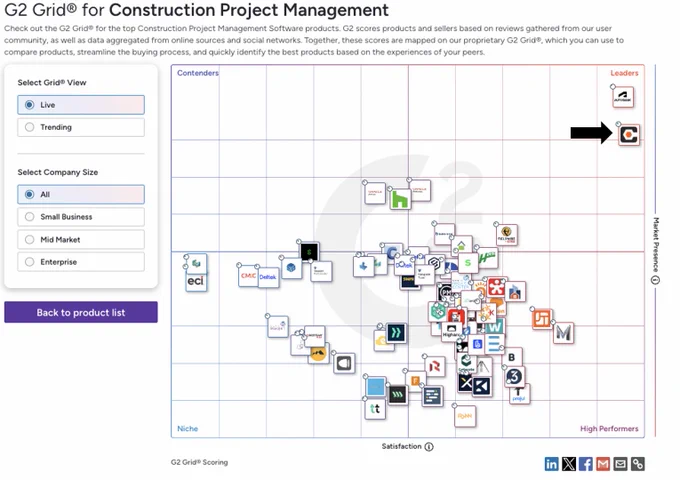Click the Niche quadrant label
The image size is (680, 480).
pos(187,429)
